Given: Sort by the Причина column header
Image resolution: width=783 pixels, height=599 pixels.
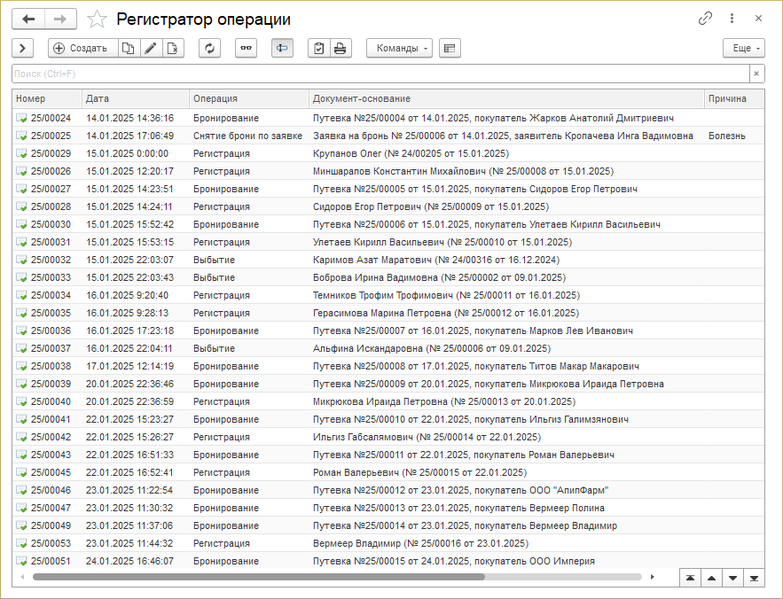Looking at the screenshot, I should (734, 99).
